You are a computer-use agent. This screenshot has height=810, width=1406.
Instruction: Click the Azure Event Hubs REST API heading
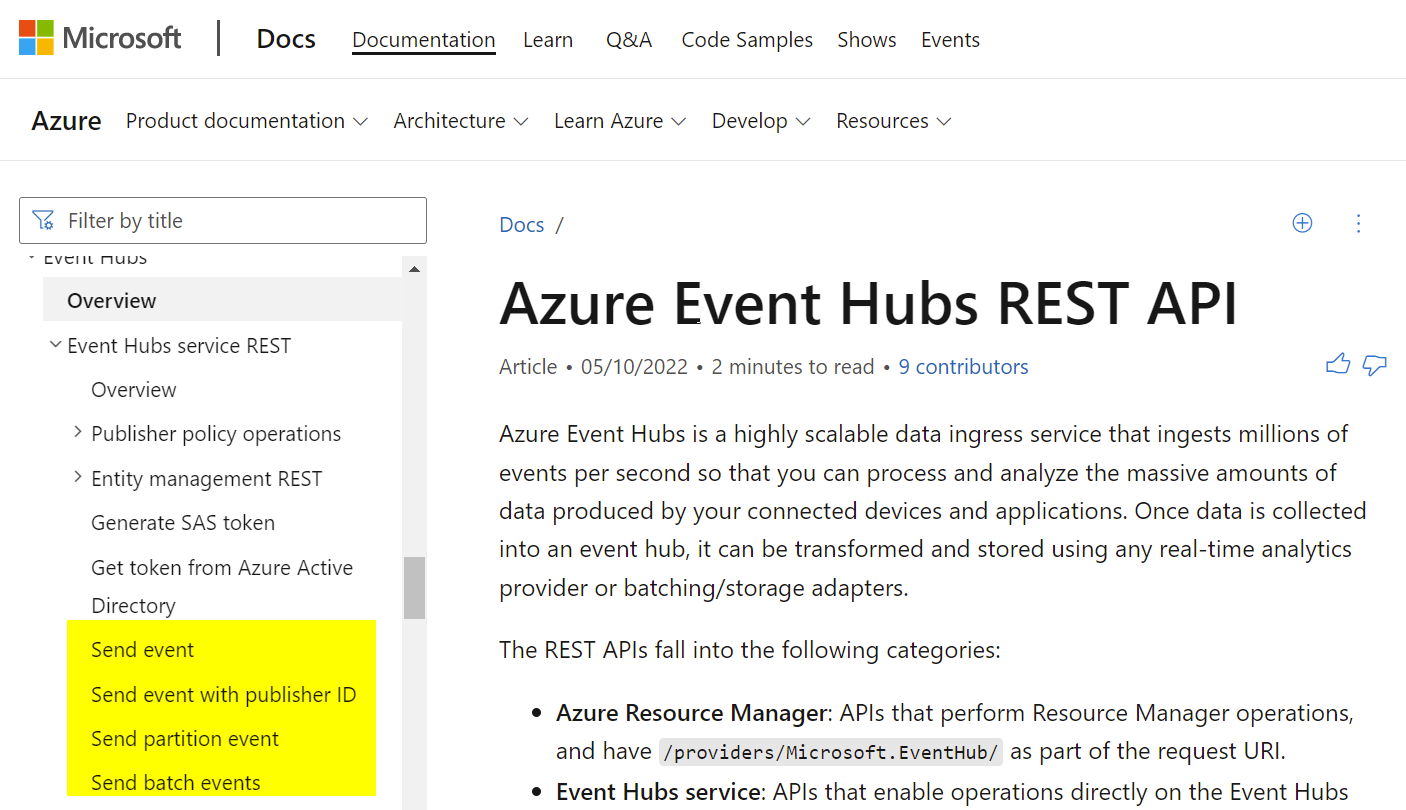[x=868, y=303]
